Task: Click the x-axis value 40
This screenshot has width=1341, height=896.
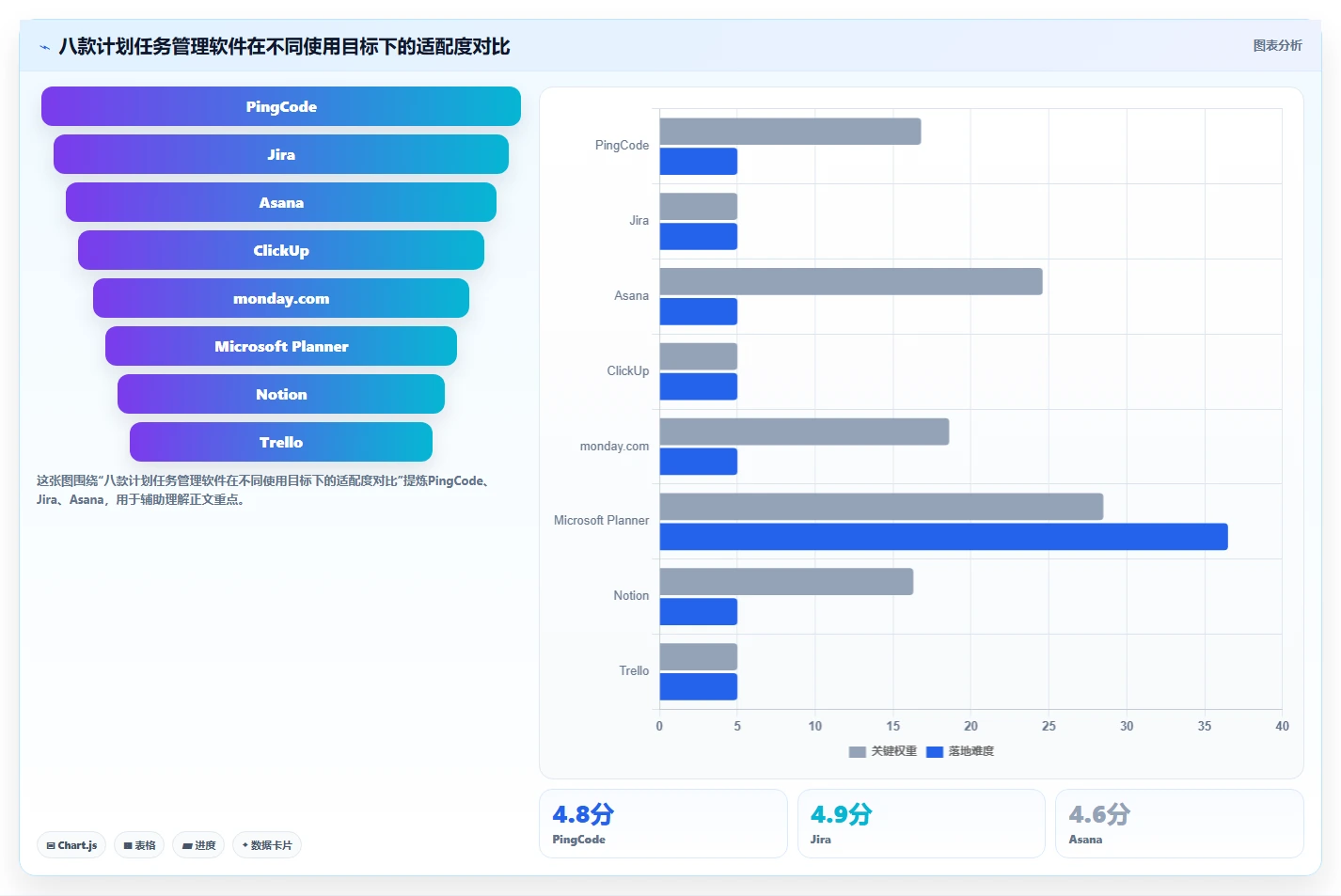Action: (1282, 726)
